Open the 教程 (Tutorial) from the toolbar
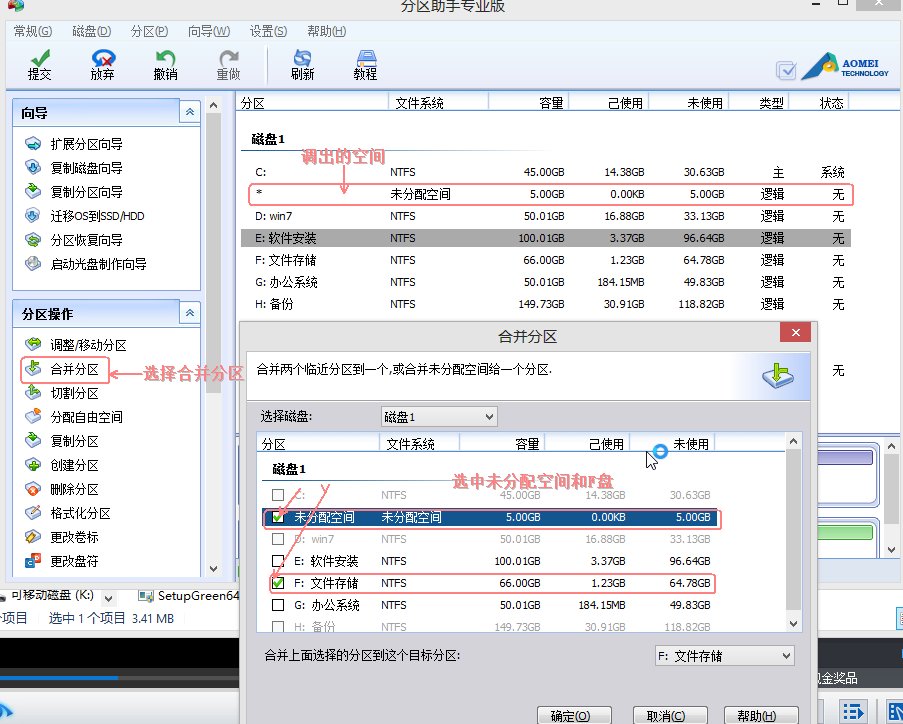This screenshot has height=724, width=903. (364, 63)
